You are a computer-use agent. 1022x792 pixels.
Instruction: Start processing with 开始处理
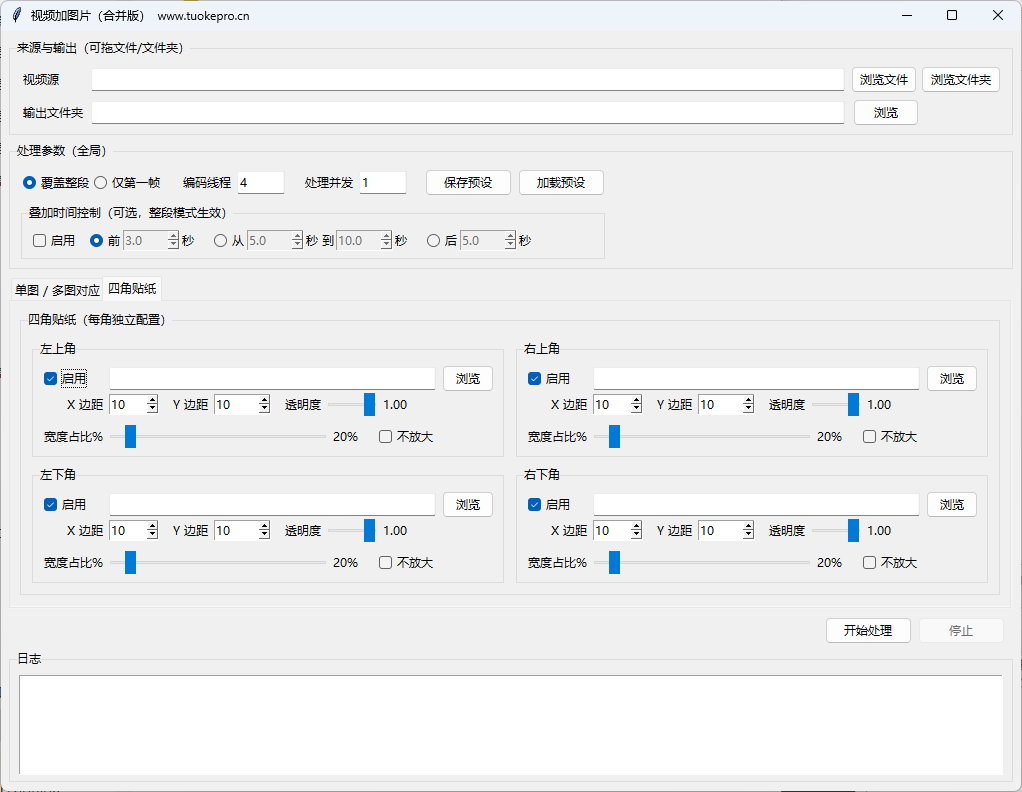pos(867,630)
